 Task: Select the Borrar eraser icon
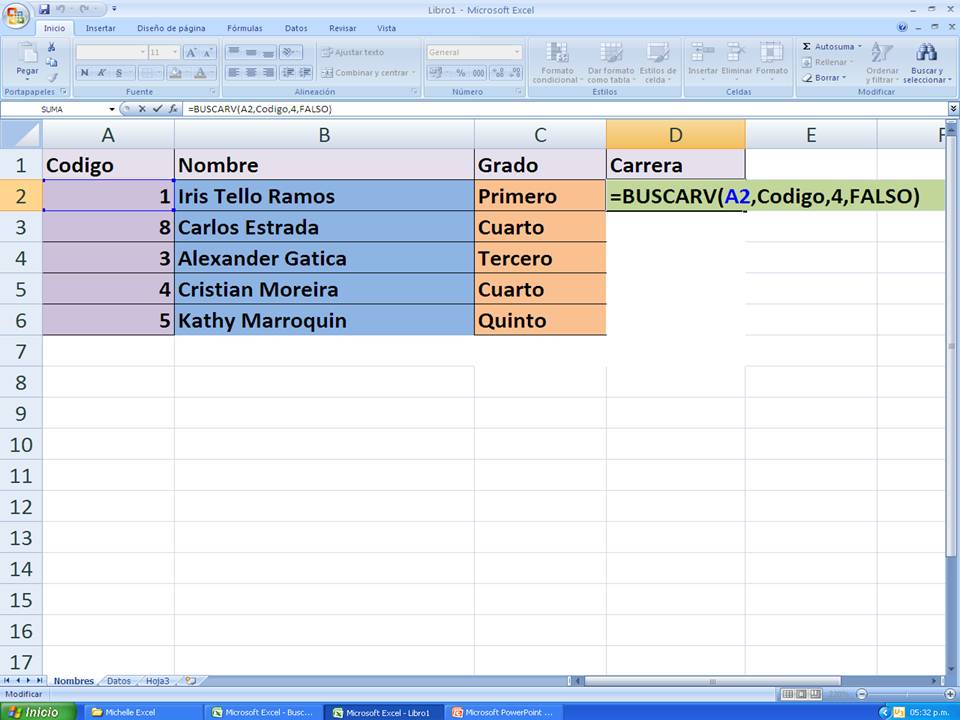(x=808, y=78)
